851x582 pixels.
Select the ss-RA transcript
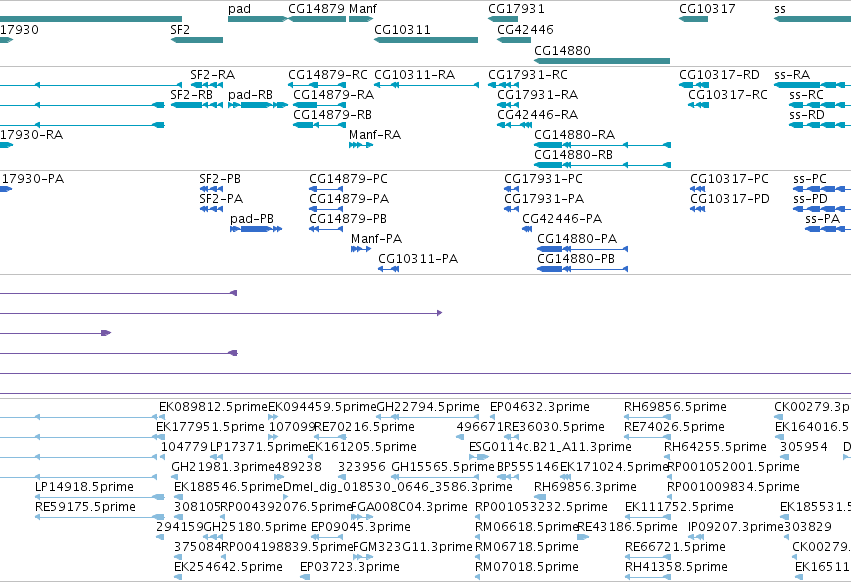[812, 85]
